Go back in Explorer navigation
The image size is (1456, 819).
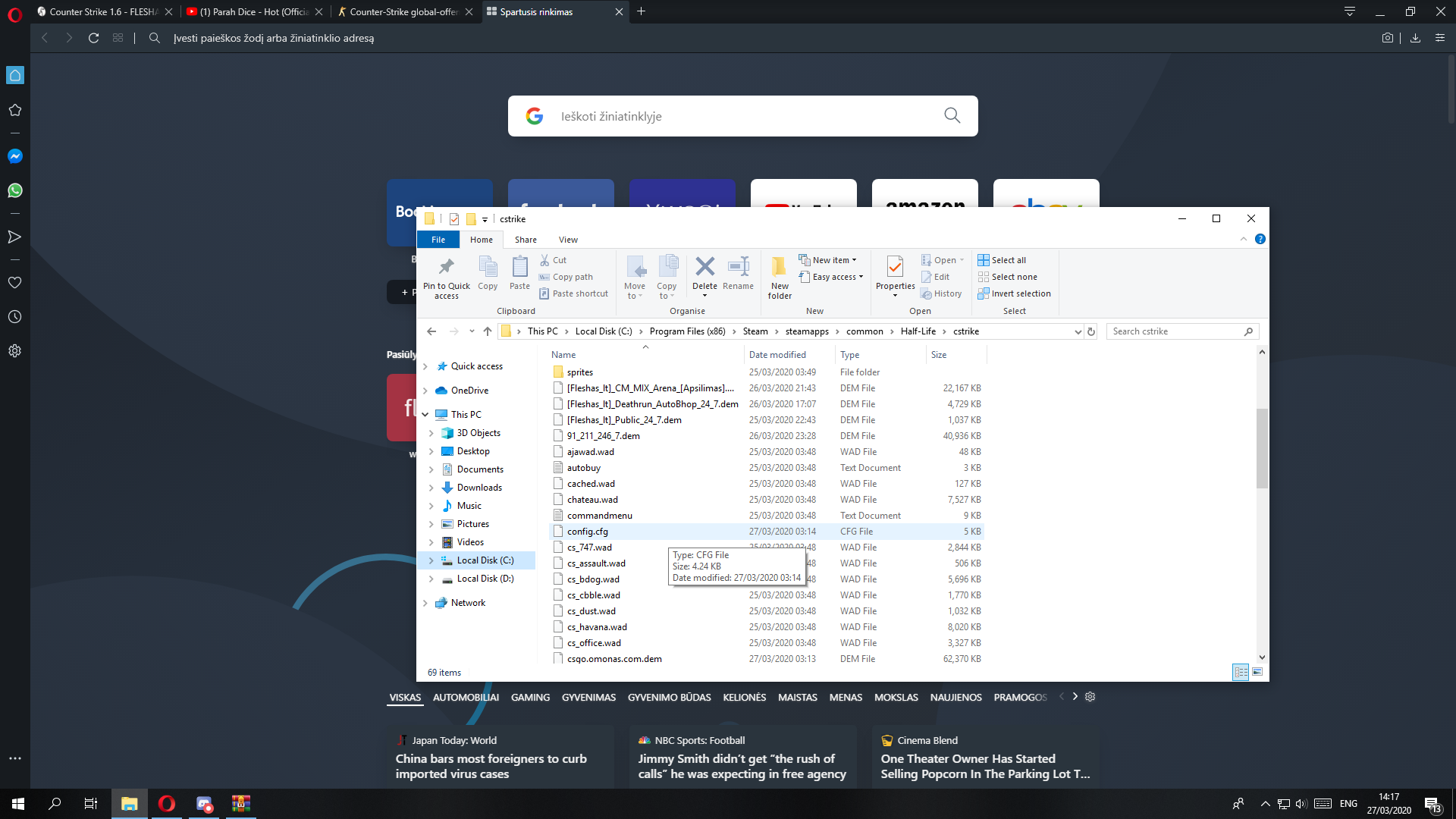pyautogui.click(x=431, y=331)
